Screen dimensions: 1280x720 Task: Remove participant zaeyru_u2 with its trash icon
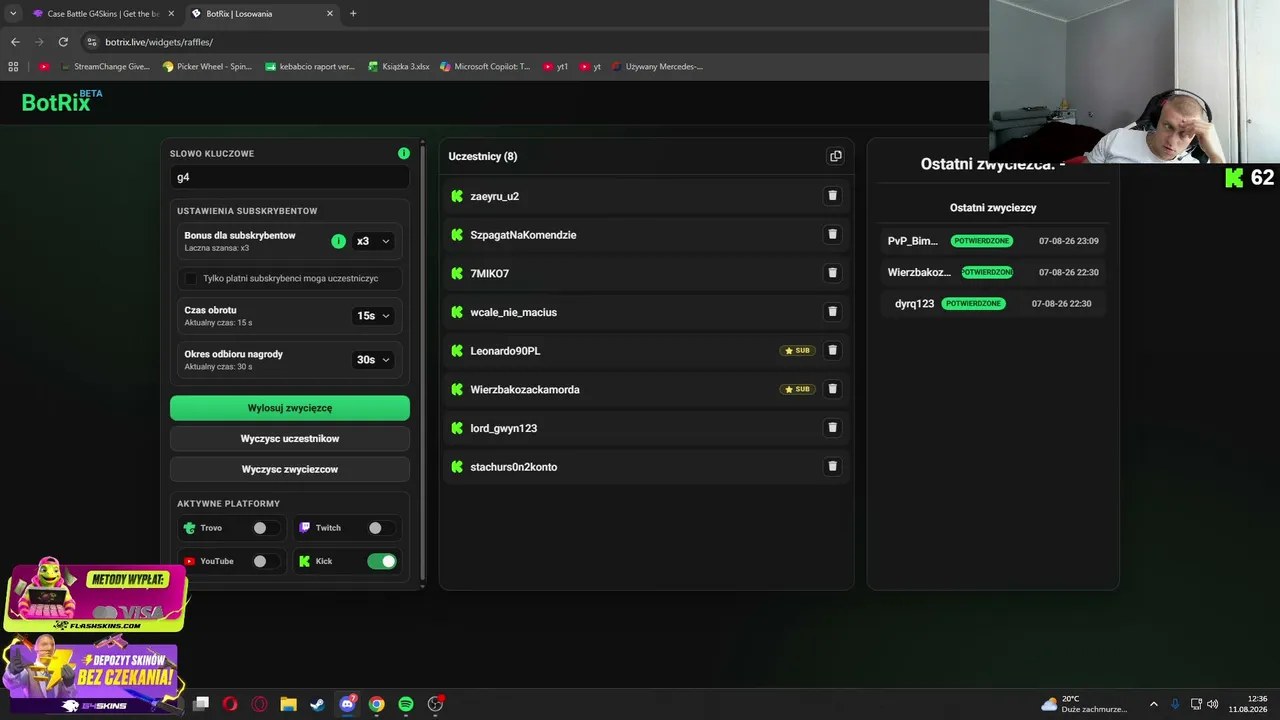[x=832, y=196]
